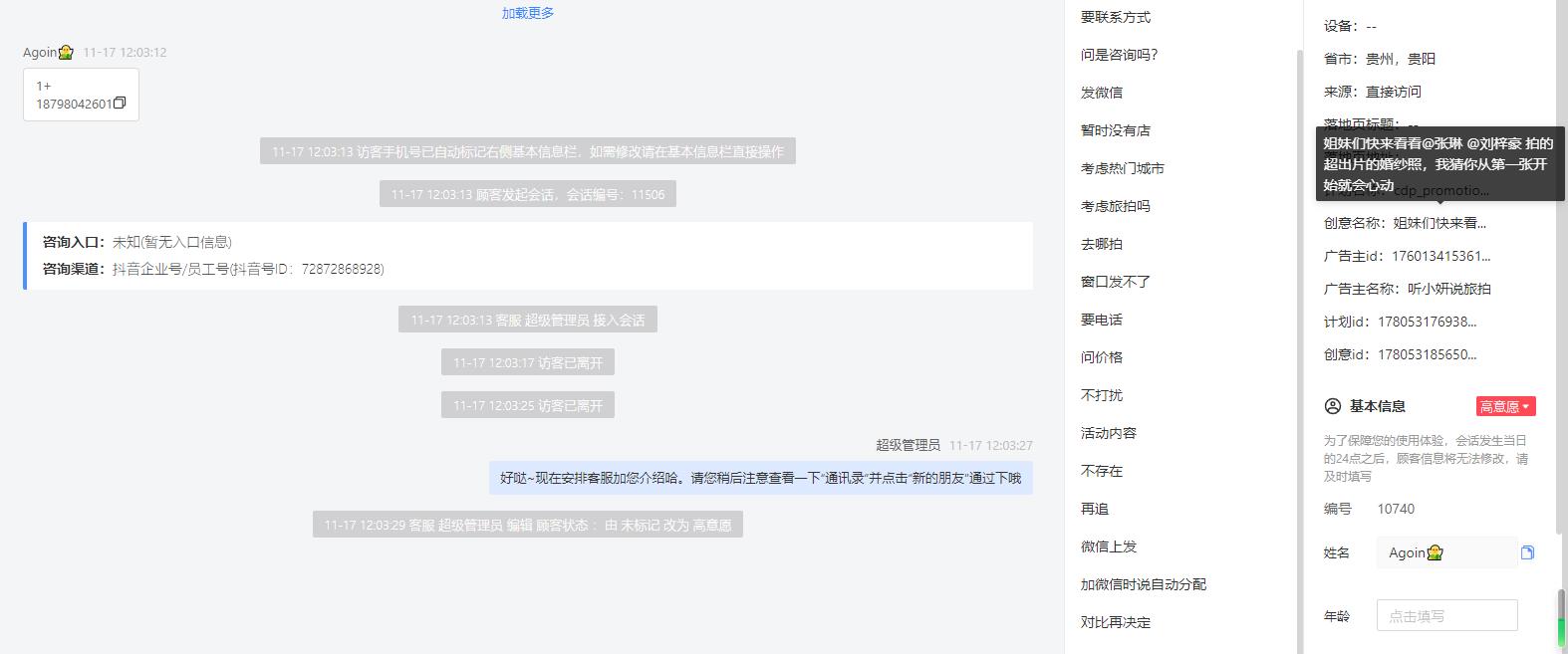
Task: Click the info panel vertical scrollbar
Action: point(1561,617)
